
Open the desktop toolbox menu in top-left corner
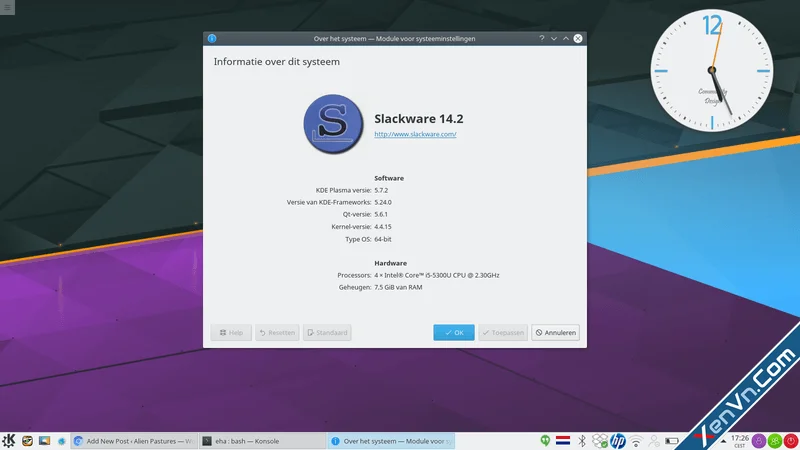click(x=7, y=7)
